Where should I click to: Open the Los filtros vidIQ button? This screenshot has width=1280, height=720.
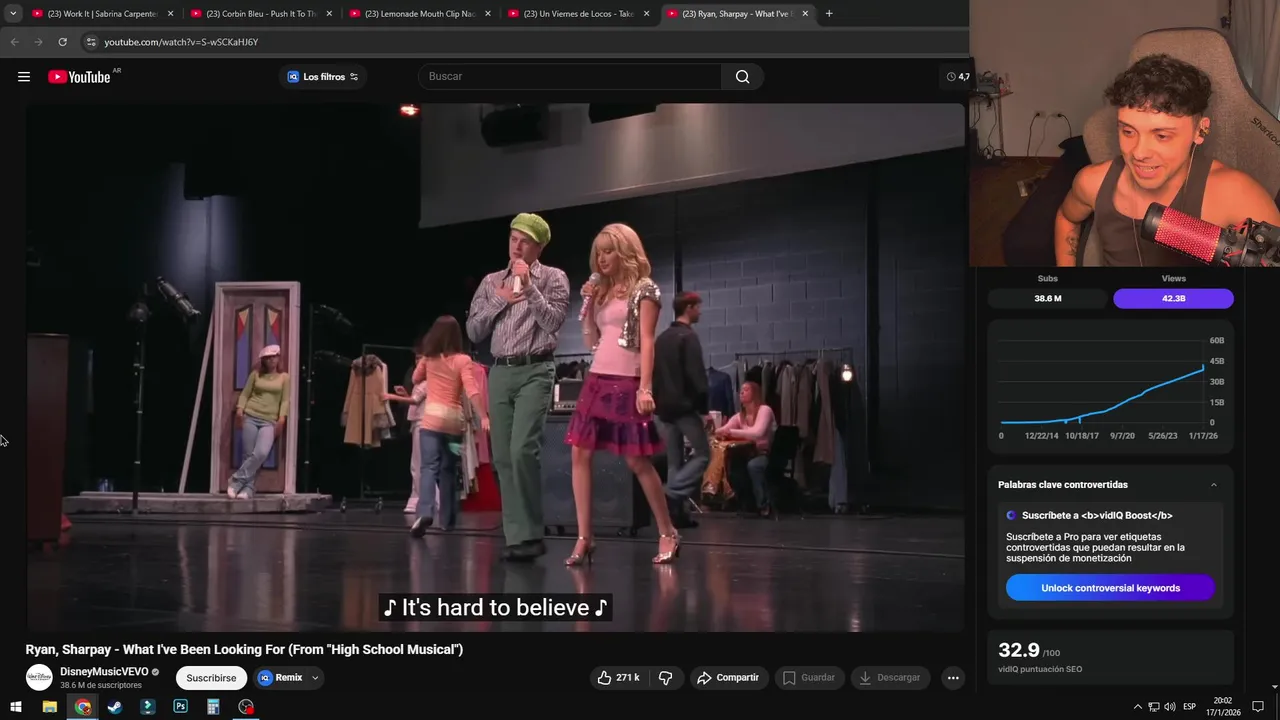[323, 77]
